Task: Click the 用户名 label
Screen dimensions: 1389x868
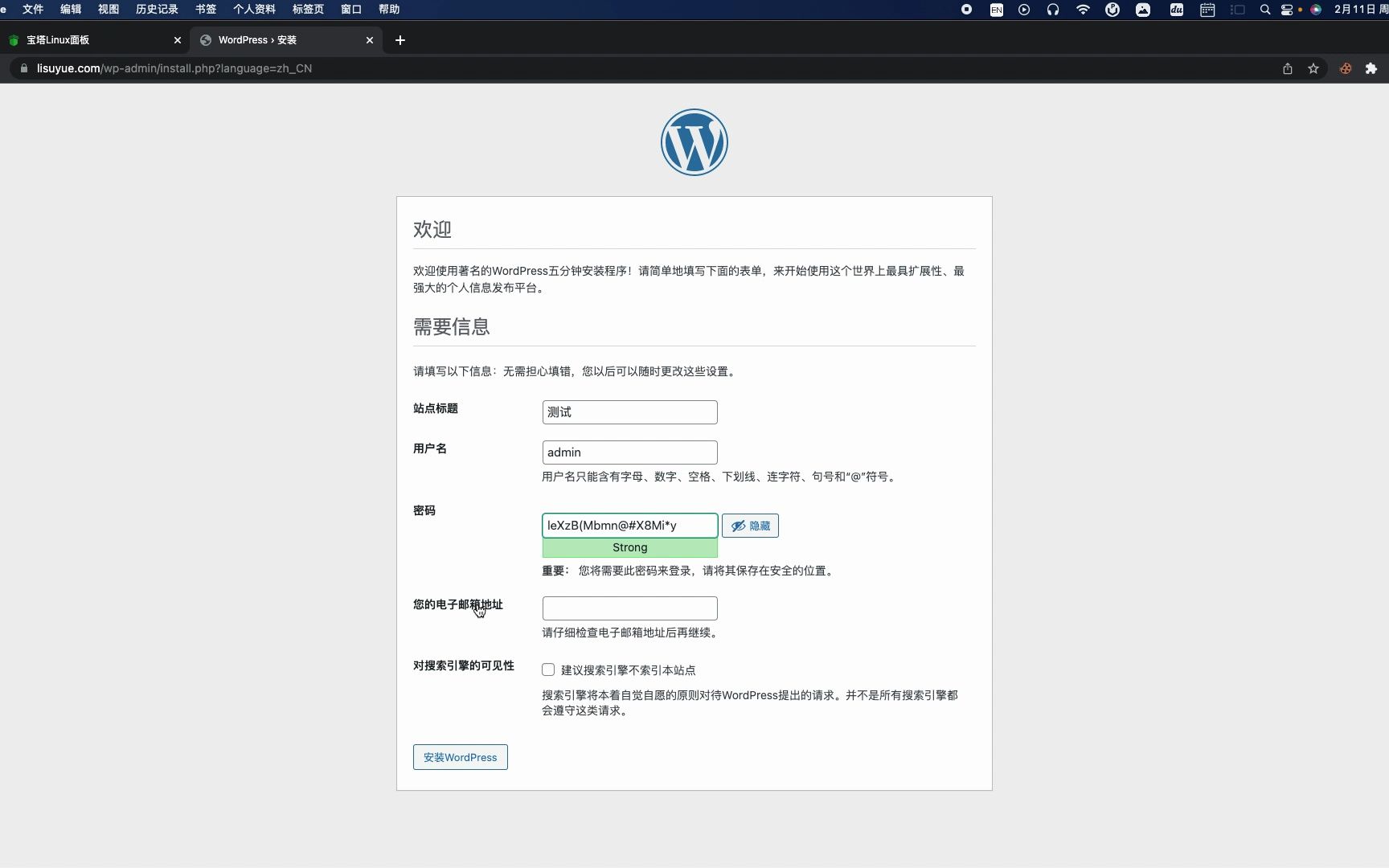Action: (x=430, y=448)
